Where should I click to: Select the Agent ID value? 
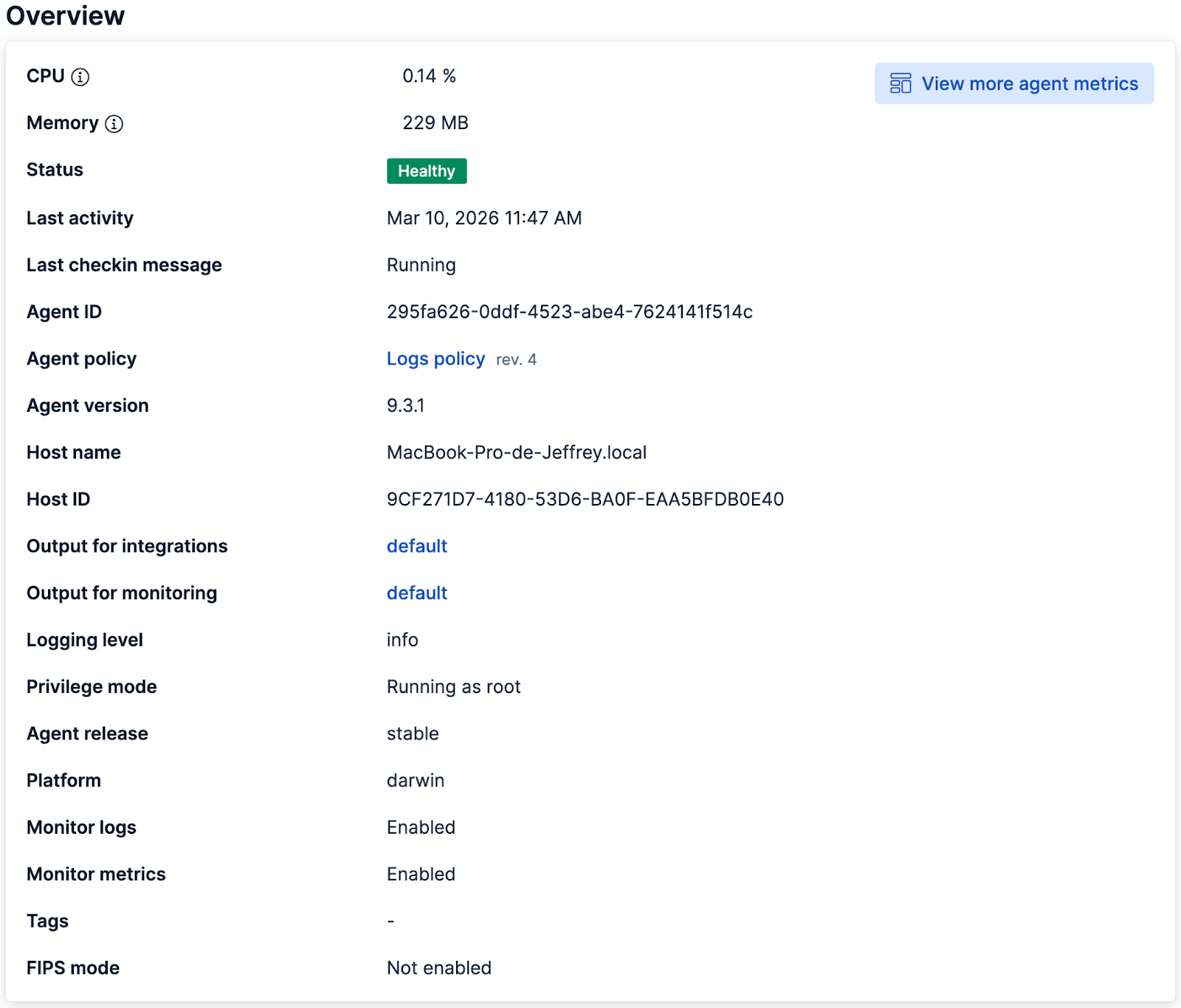click(570, 311)
